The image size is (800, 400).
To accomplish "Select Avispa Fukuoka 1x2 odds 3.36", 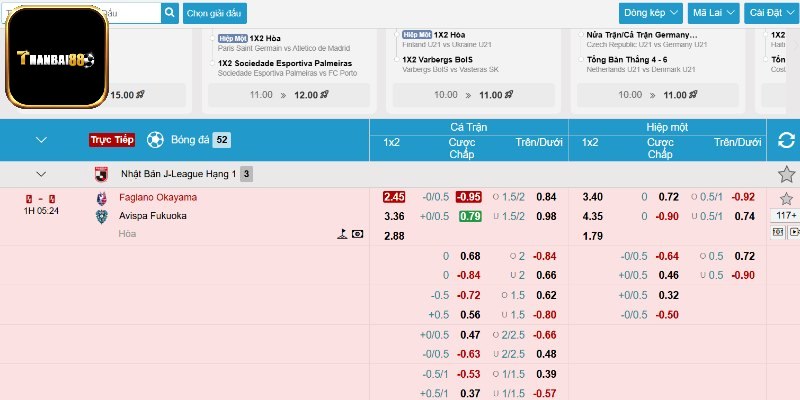I will pyautogui.click(x=394, y=216).
